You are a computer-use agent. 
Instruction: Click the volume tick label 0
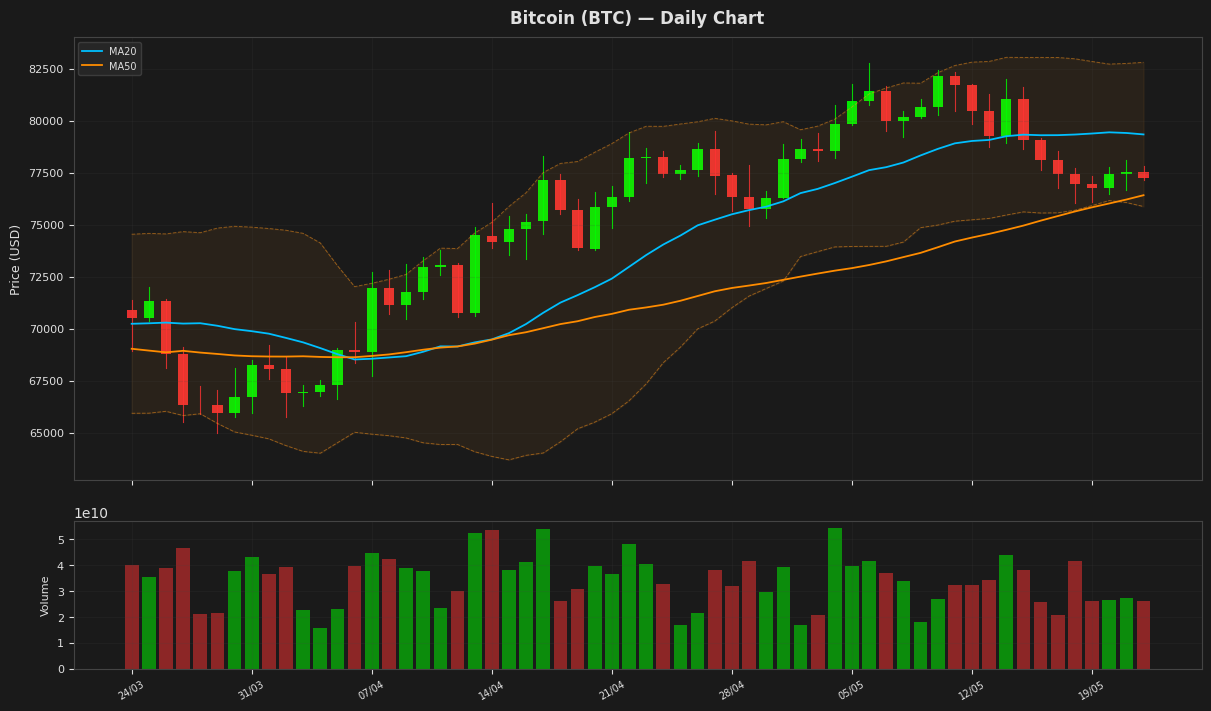tap(61, 669)
